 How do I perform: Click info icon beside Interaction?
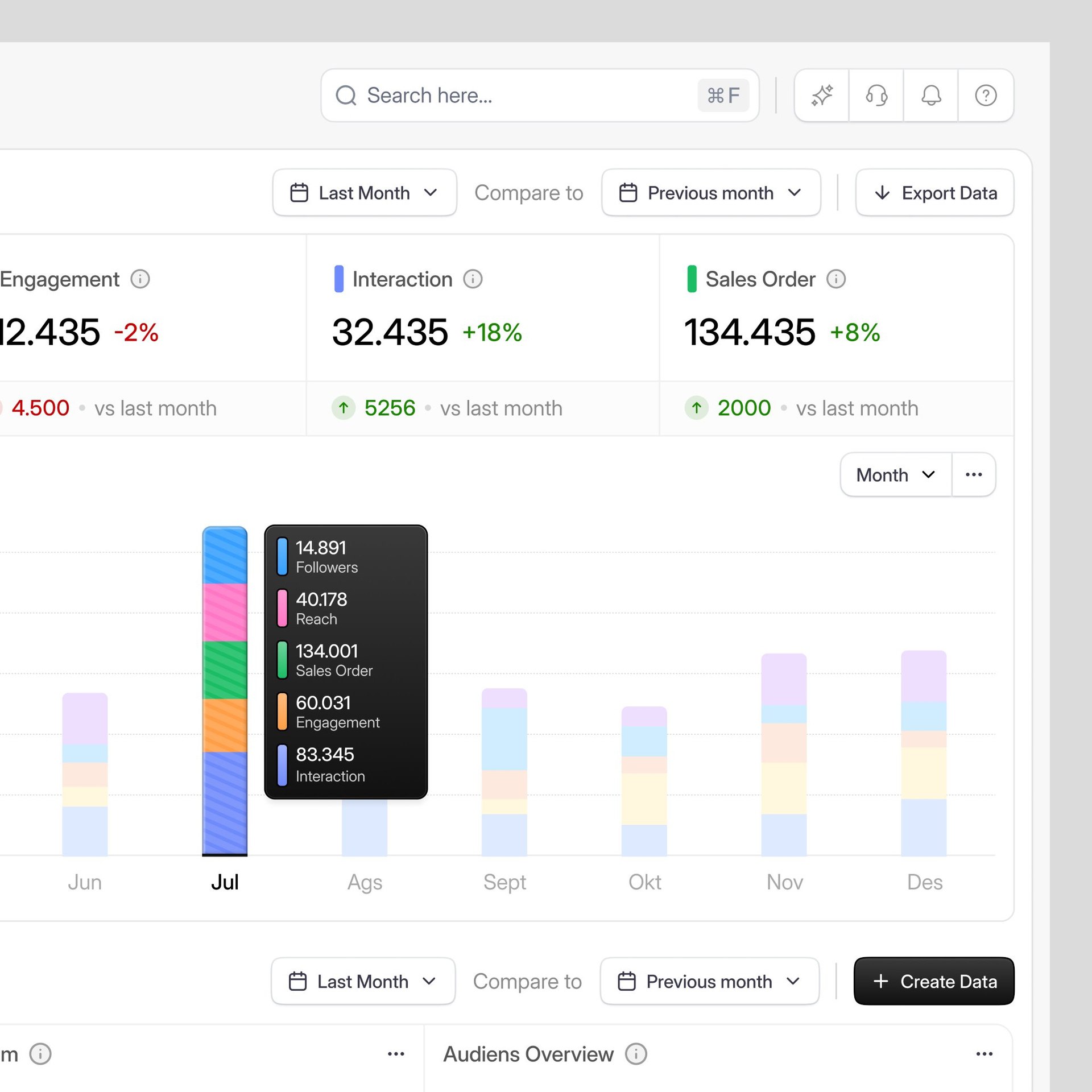click(x=473, y=279)
